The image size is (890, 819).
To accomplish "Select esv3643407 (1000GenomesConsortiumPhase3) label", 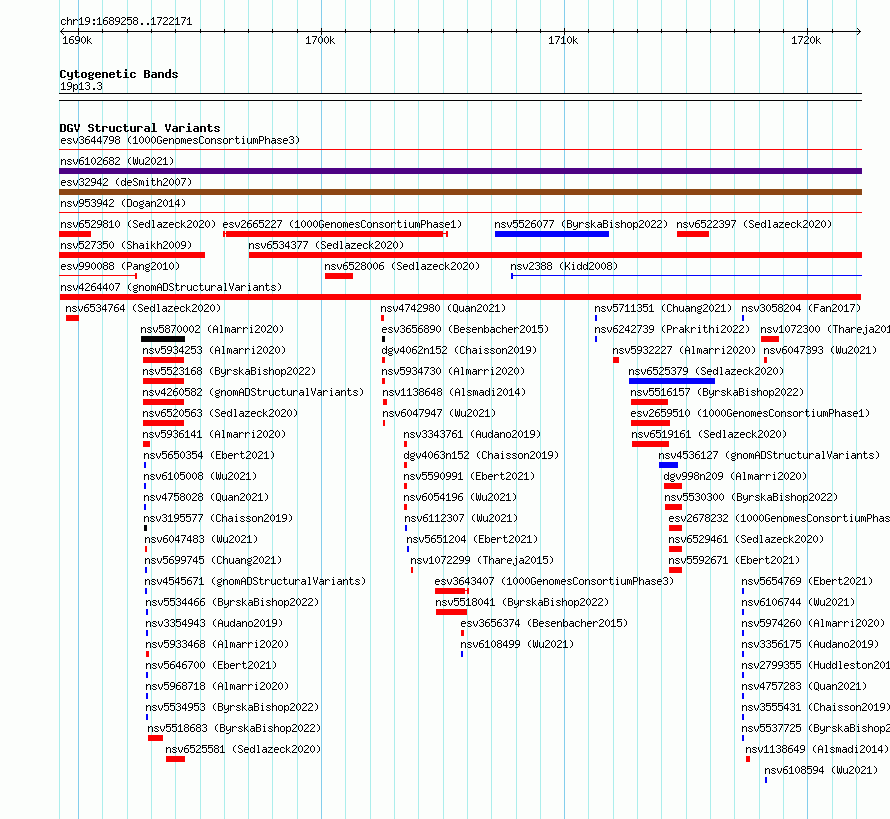I will [x=554, y=581].
